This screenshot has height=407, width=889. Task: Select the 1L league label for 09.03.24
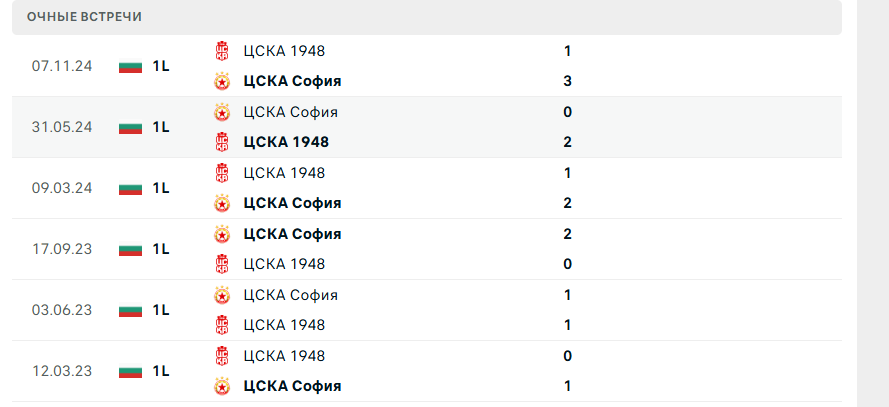point(161,188)
